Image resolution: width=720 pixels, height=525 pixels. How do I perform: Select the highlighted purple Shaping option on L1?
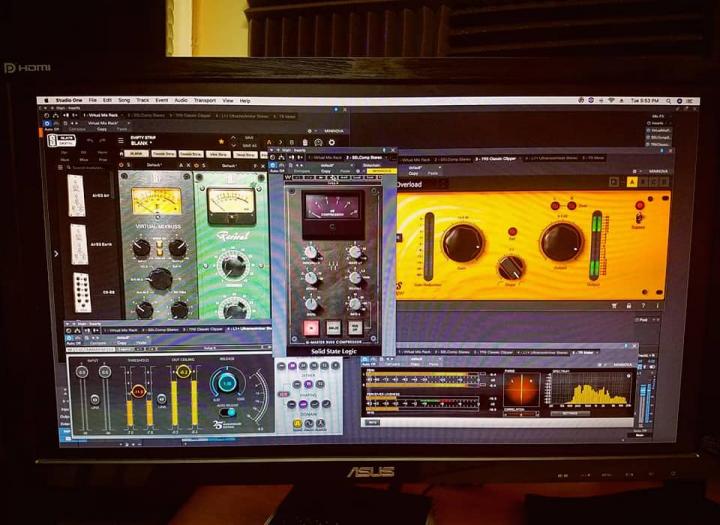coord(303,405)
